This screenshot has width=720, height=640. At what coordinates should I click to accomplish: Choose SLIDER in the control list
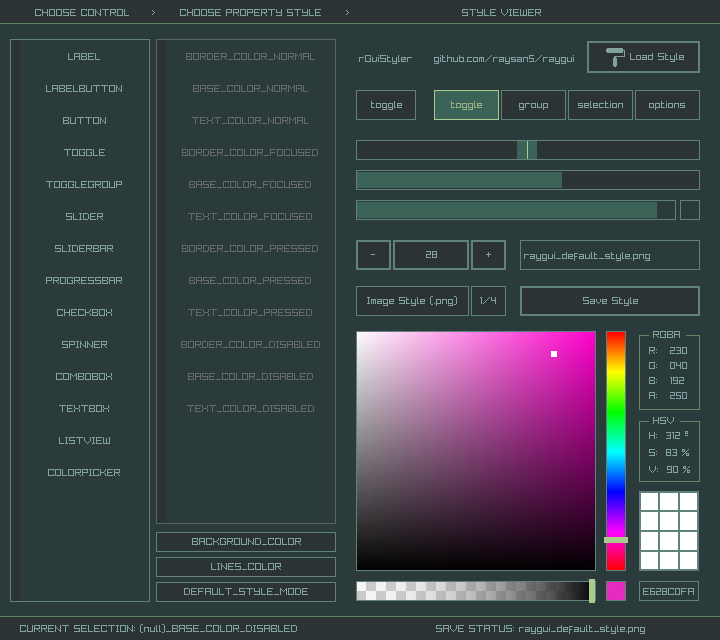[85, 217]
